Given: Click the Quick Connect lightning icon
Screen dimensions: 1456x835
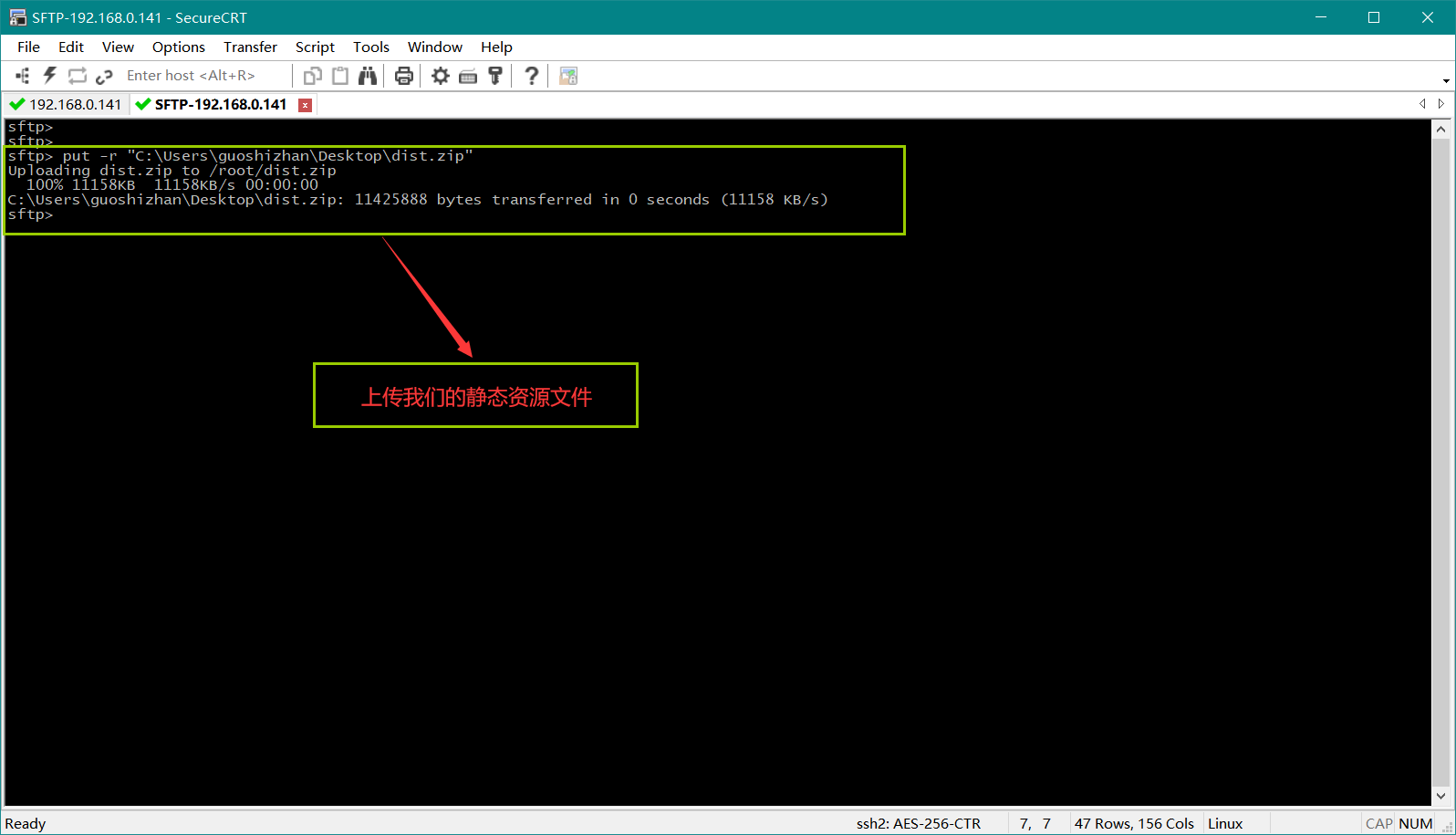Looking at the screenshot, I should point(50,76).
